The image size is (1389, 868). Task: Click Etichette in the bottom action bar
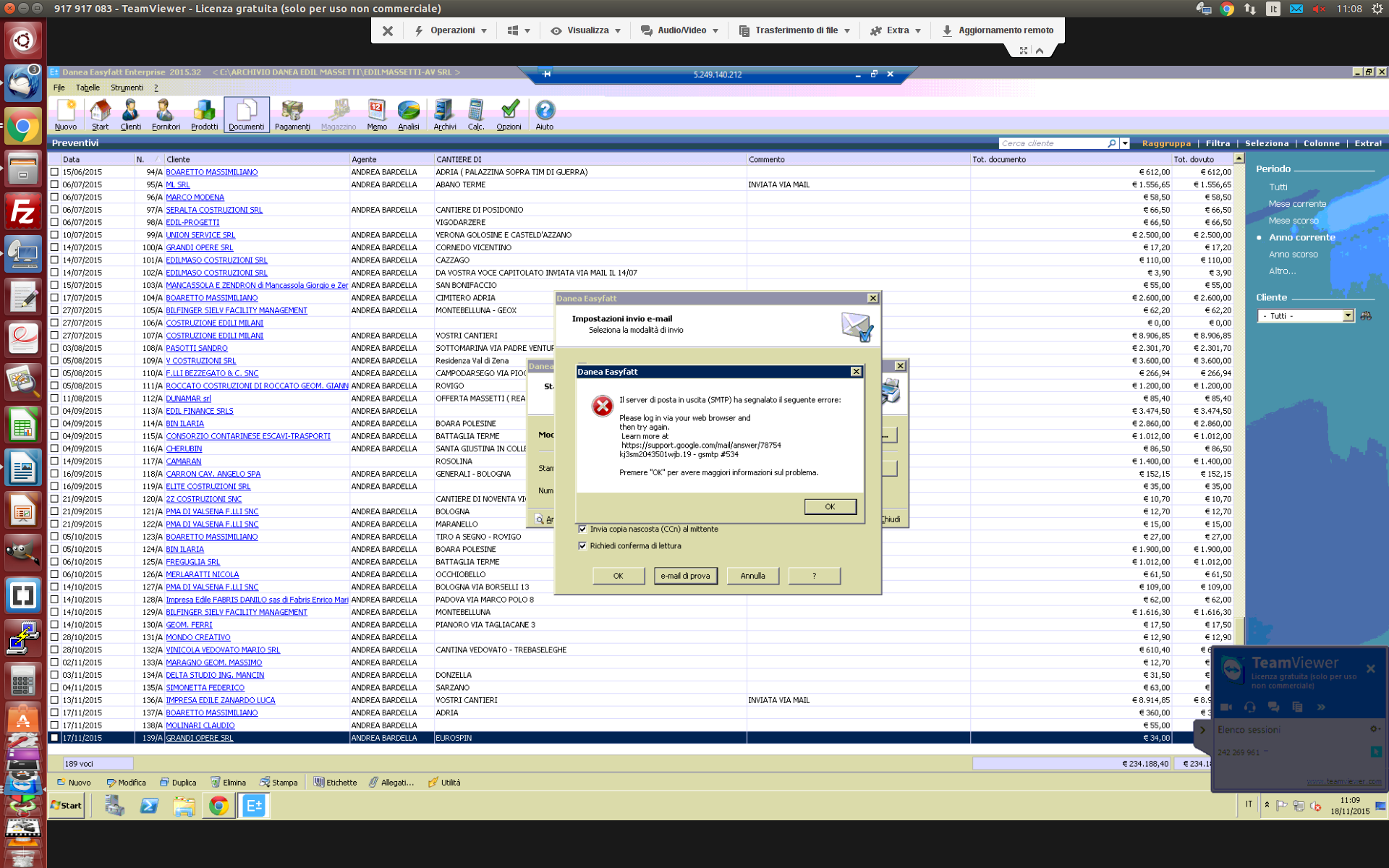point(335,783)
